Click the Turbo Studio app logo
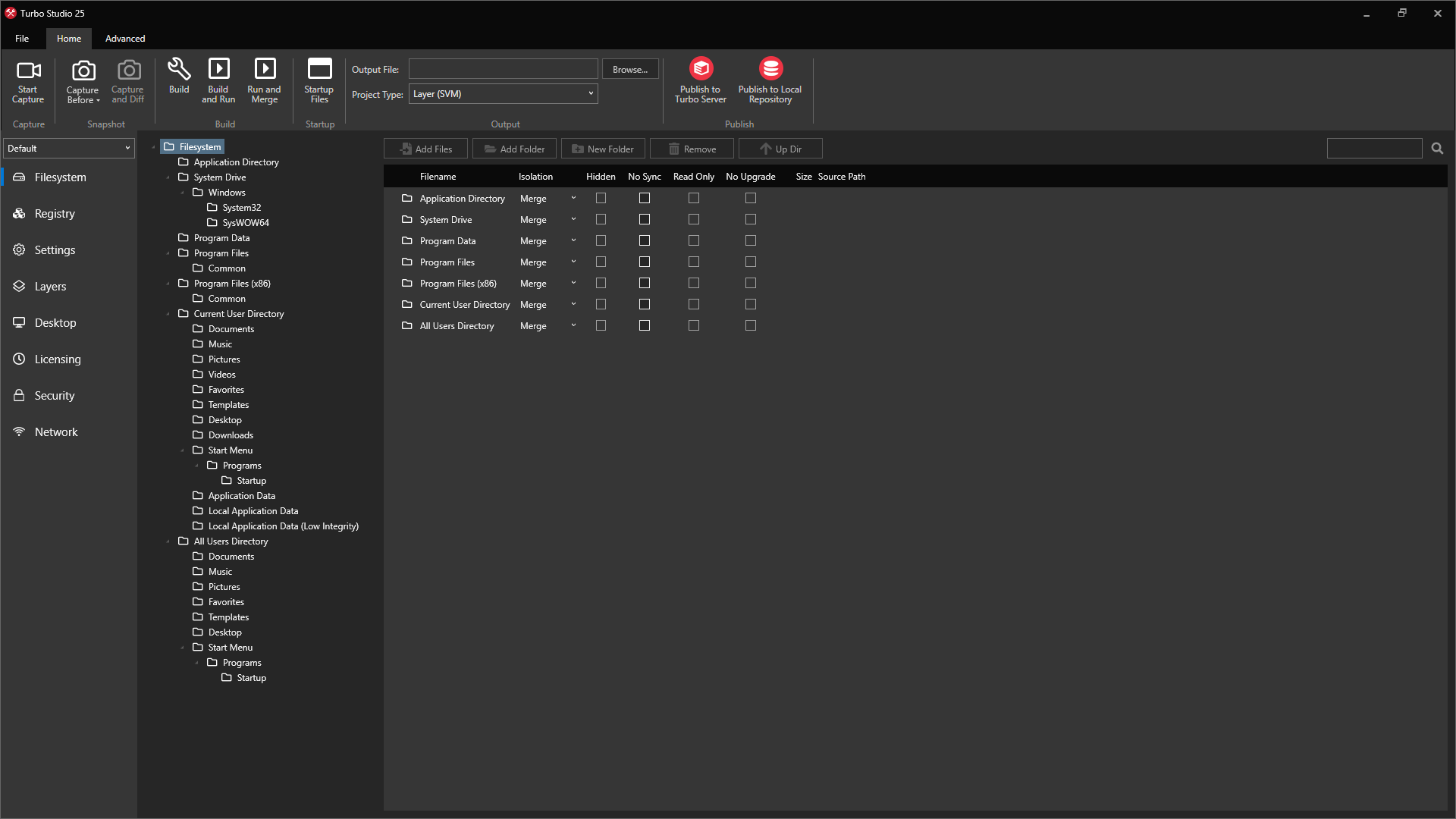Screen dimensions: 1456x819 11,13
